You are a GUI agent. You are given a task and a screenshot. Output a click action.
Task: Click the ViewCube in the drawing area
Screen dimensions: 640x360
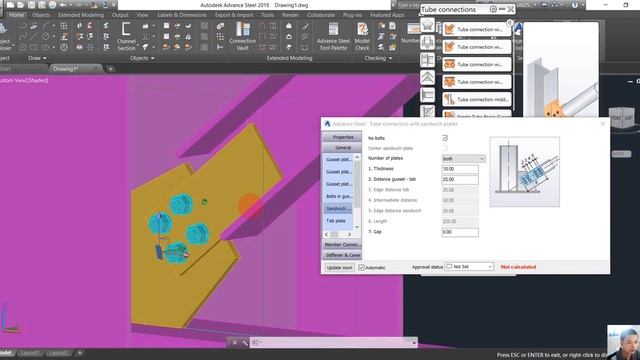[x=622, y=118]
